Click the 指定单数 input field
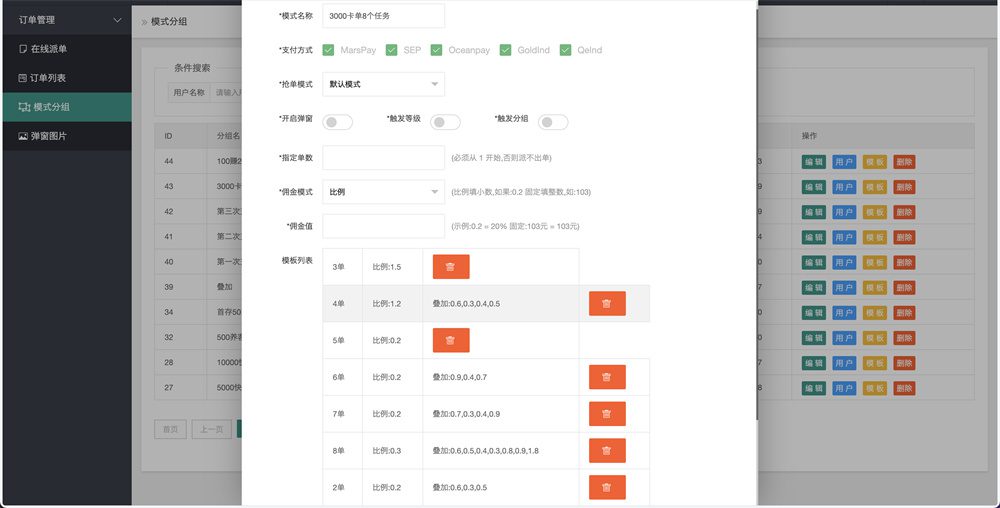Screen dimensions: 1000x508 coord(383,157)
